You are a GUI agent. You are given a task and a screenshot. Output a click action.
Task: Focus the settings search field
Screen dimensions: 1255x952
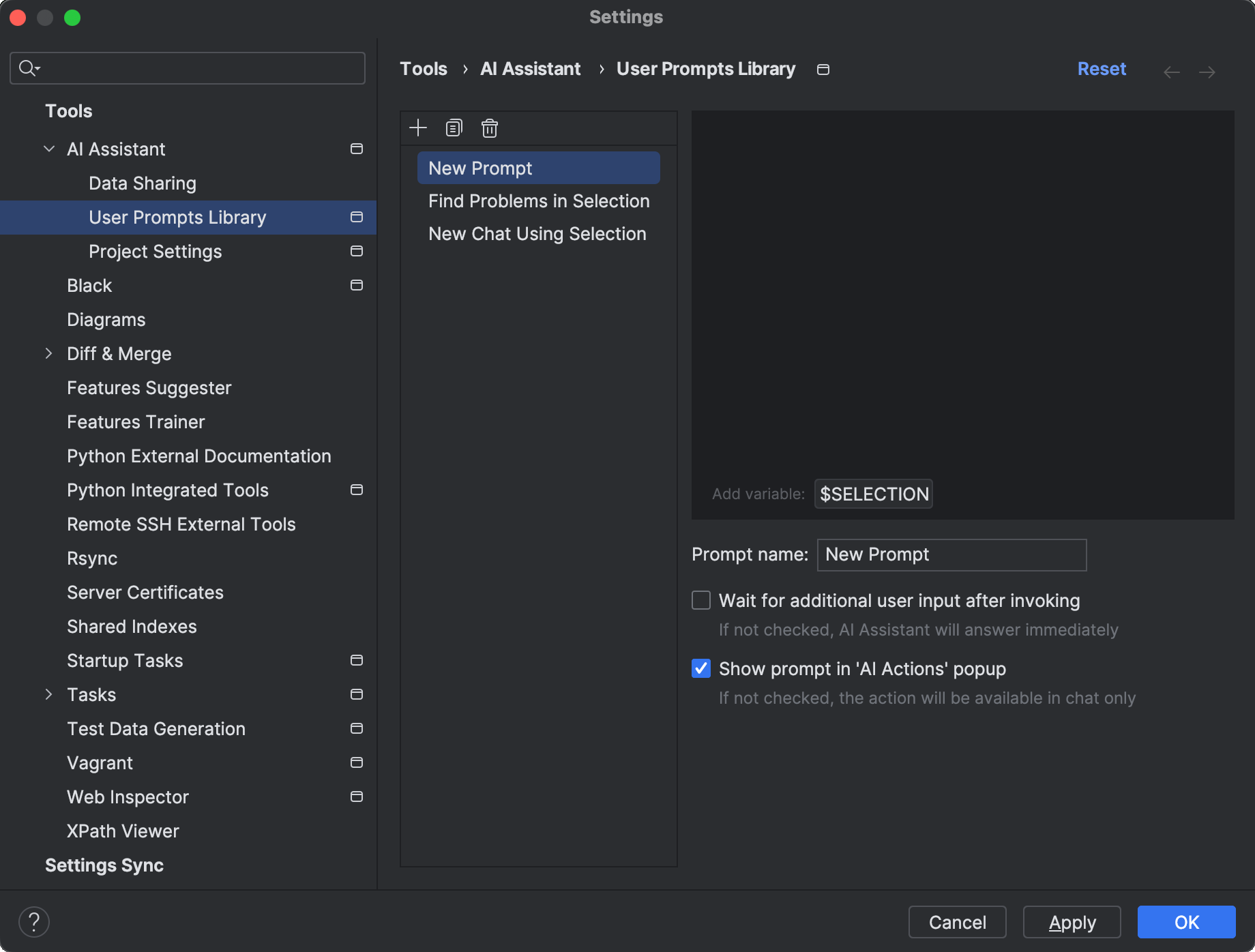[x=188, y=68]
